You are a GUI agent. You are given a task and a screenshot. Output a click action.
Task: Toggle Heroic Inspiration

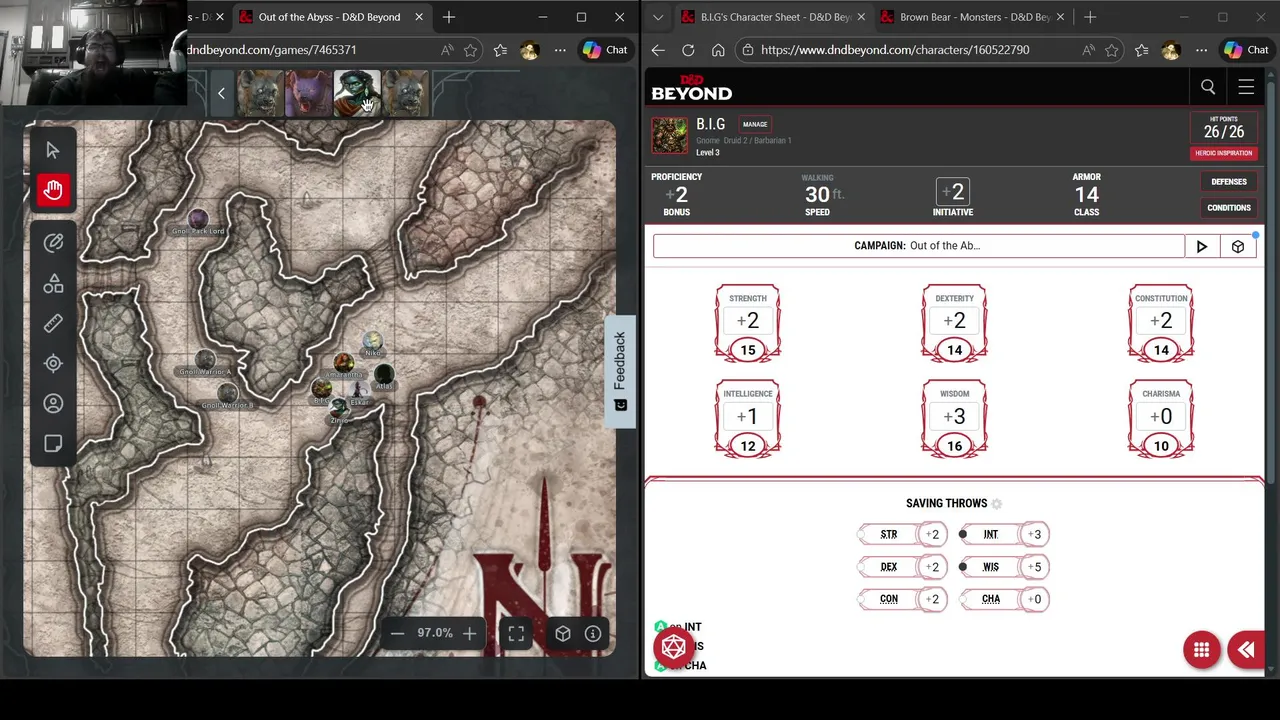click(x=1224, y=153)
